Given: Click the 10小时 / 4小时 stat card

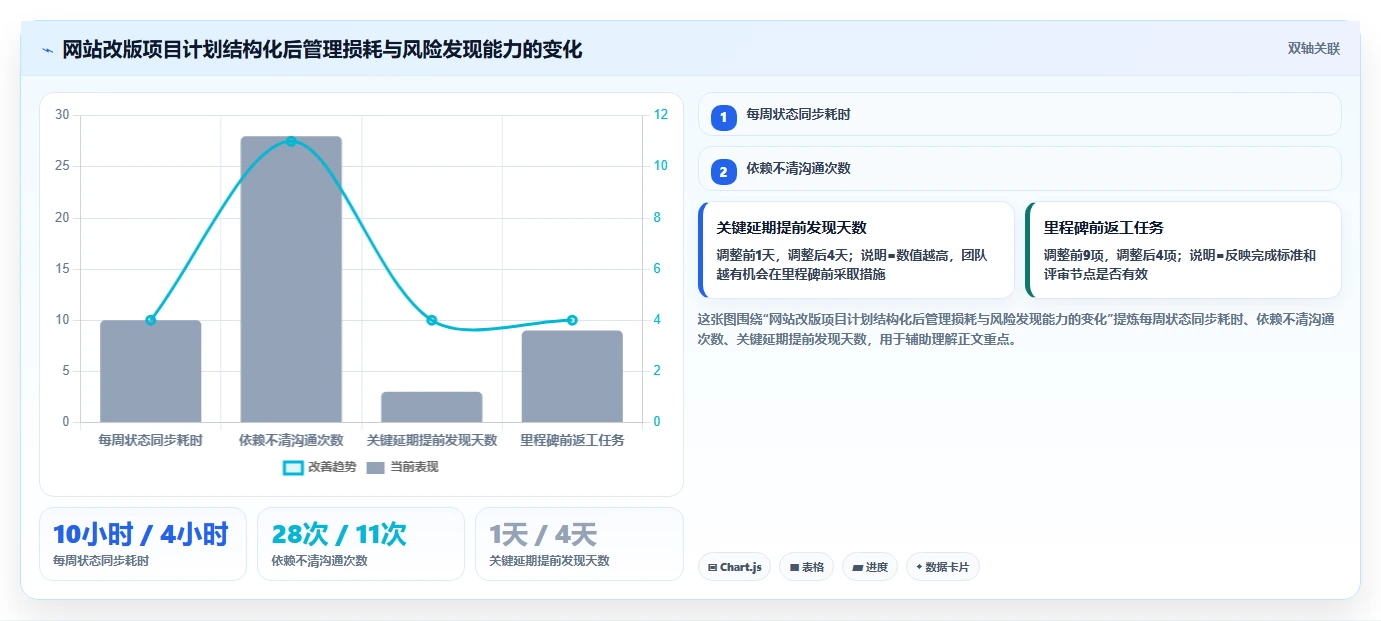Looking at the screenshot, I should 143,544.
